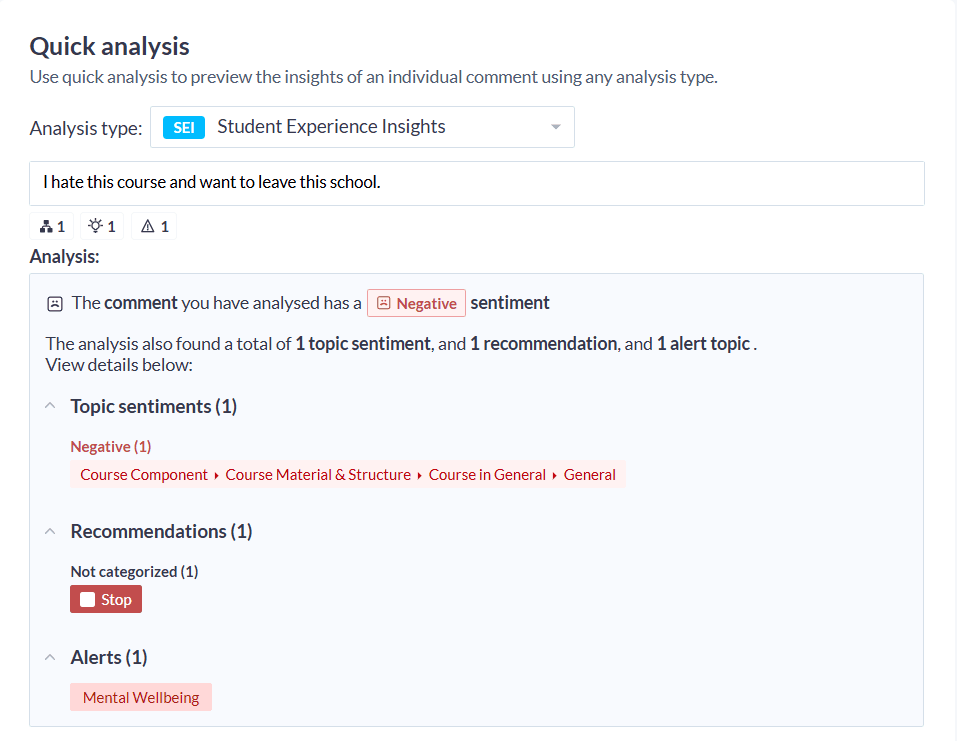The width and height of the screenshot is (957, 741).
Task: Click the negative face icon beside the comment
Action: [54, 302]
